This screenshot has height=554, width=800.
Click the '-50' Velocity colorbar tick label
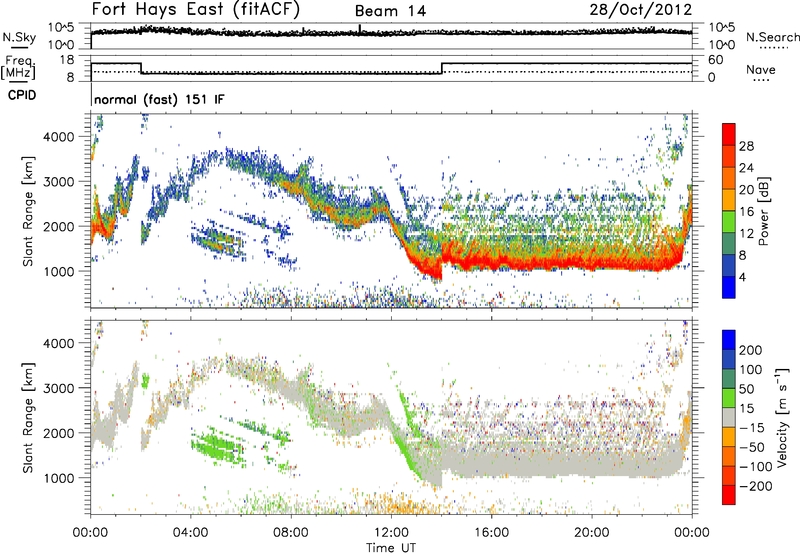[x=752, y=447]
